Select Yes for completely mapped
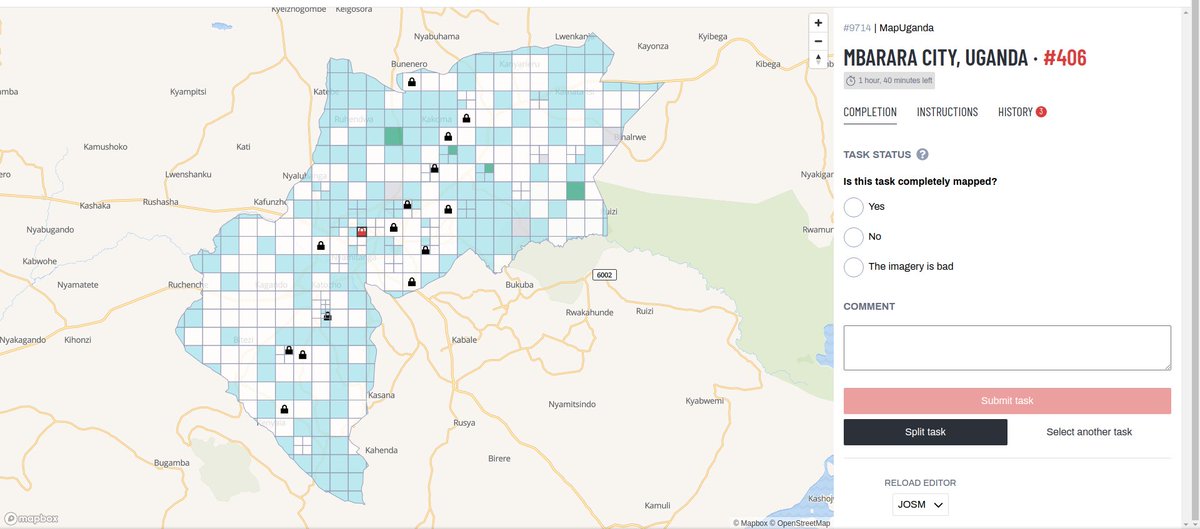 (x=853, y=207)
